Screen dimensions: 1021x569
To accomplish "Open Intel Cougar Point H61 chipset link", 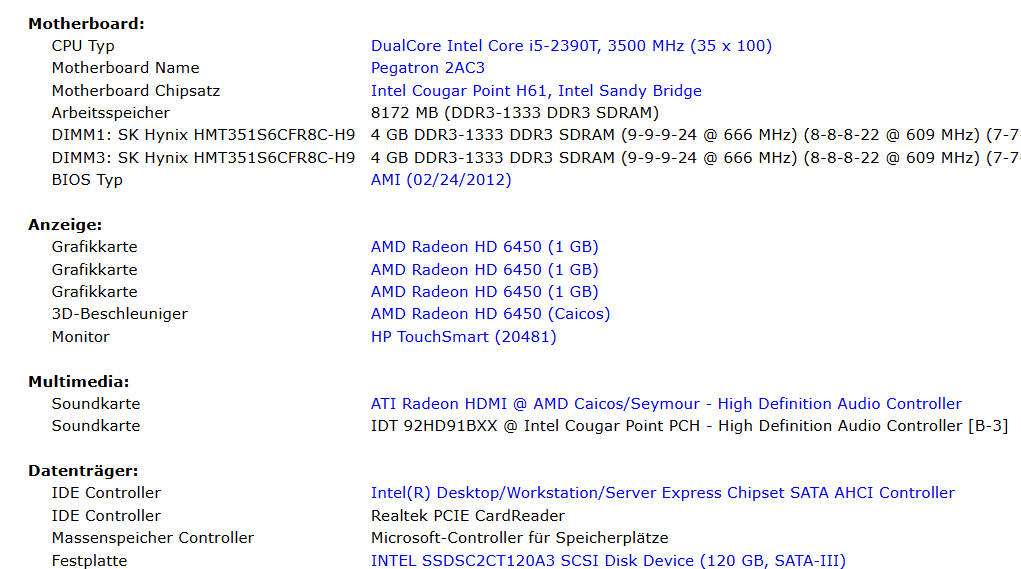I will click(x=536, y=91).
